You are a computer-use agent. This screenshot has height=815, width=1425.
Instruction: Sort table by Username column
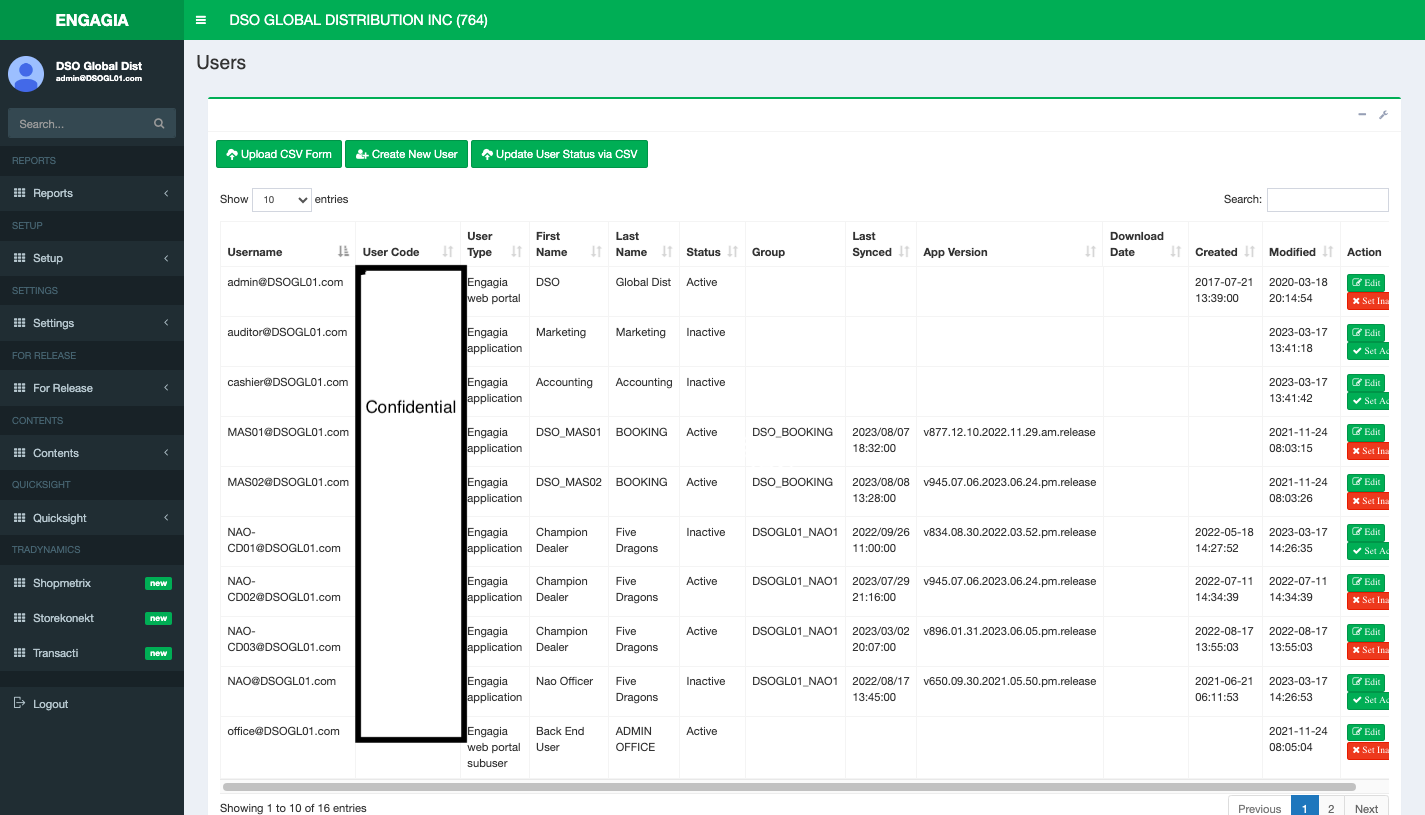click(287, 244)
